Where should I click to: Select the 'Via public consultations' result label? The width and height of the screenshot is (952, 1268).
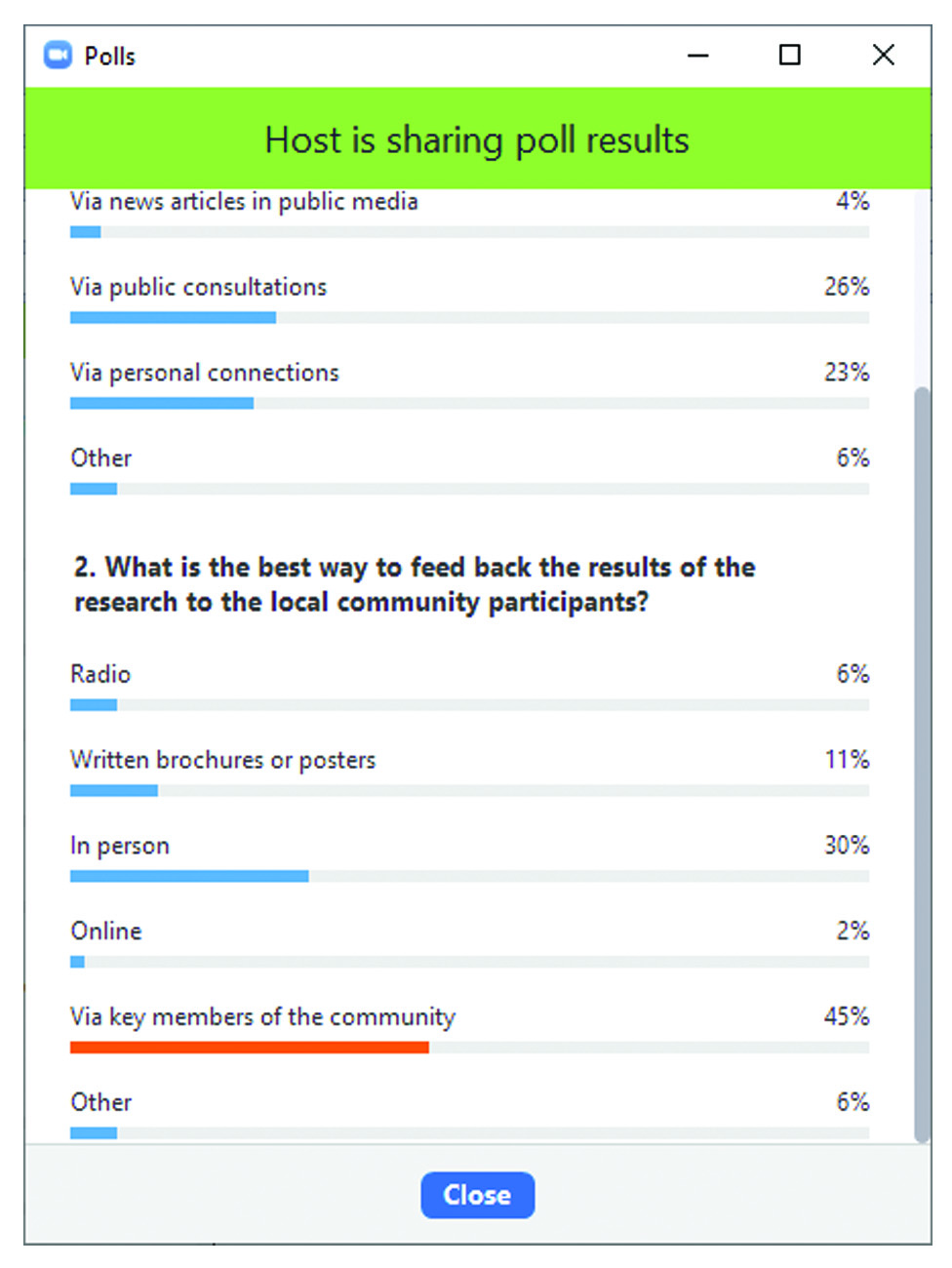(x=198, y=287)
